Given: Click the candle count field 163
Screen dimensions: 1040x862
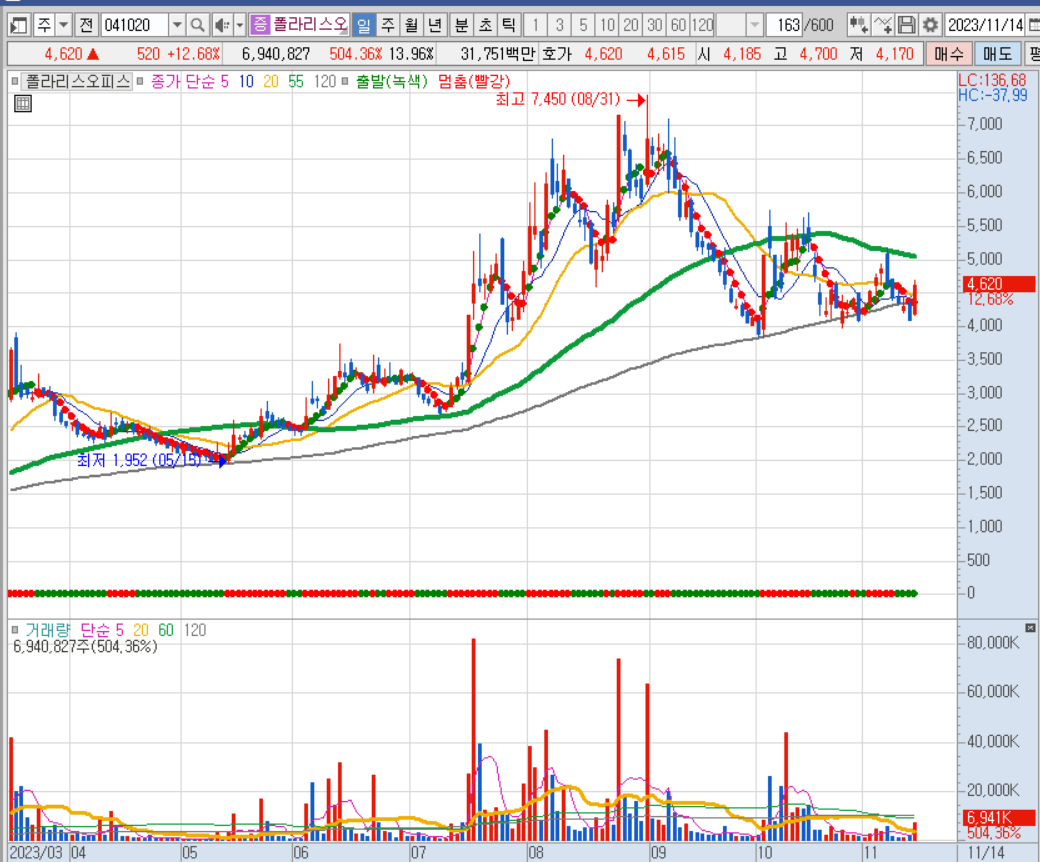Looking at the screenshot, I should [x=784, y=26].
